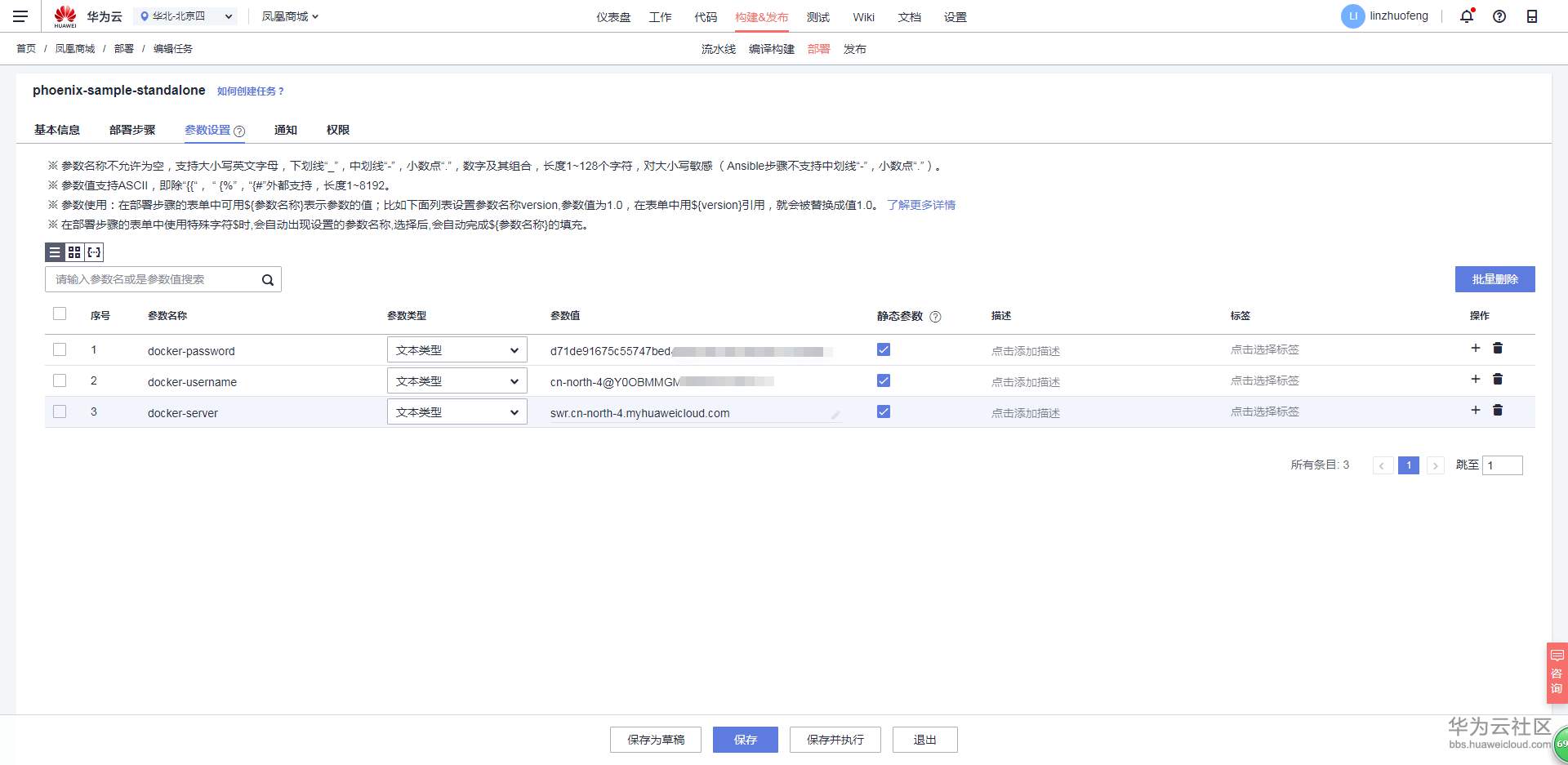Image resolution: width=1568 pixels, height=765 pixels.
Task: Open the 测试 menu
Action: point(817,17)
